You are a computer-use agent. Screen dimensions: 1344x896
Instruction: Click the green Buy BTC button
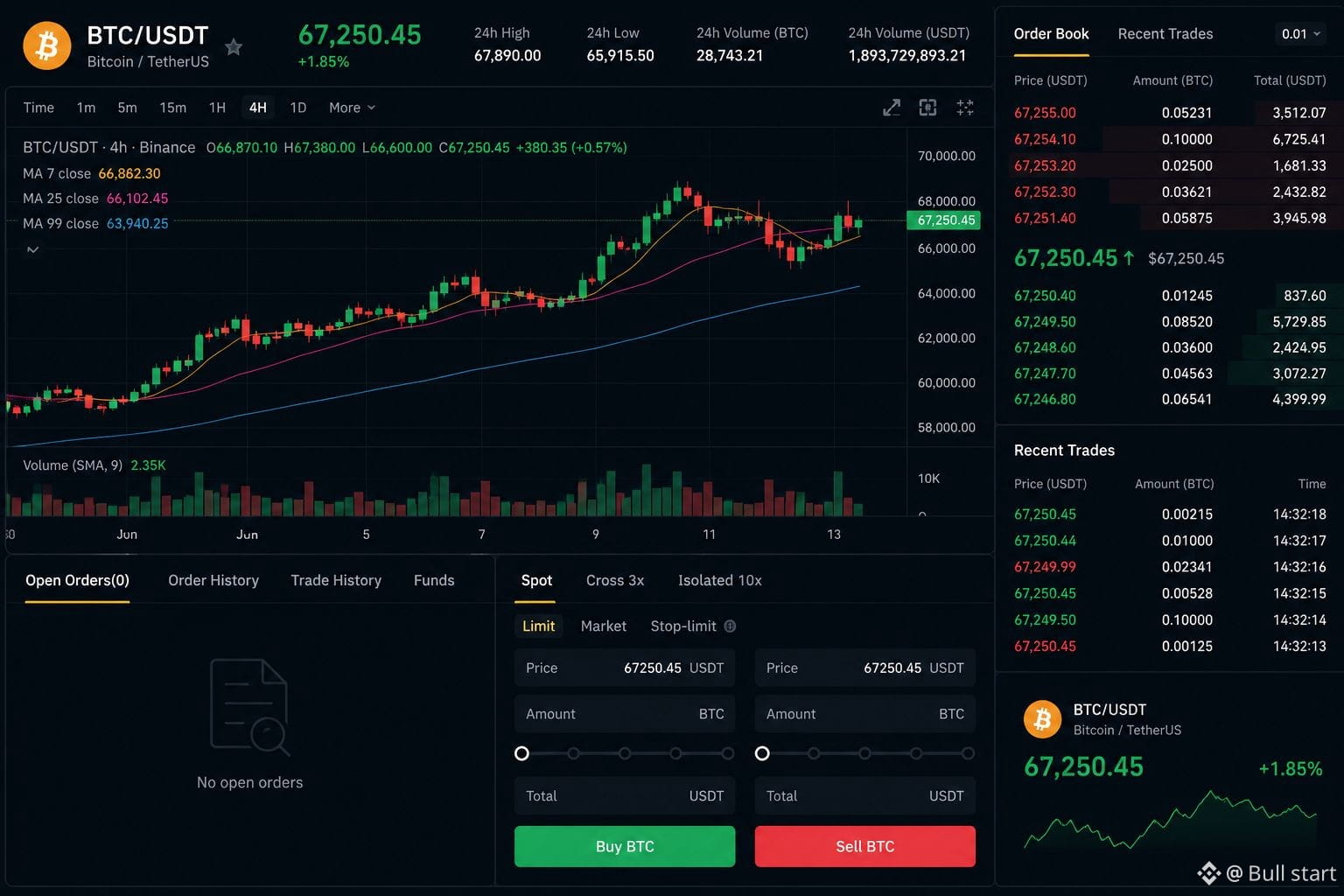625,846
